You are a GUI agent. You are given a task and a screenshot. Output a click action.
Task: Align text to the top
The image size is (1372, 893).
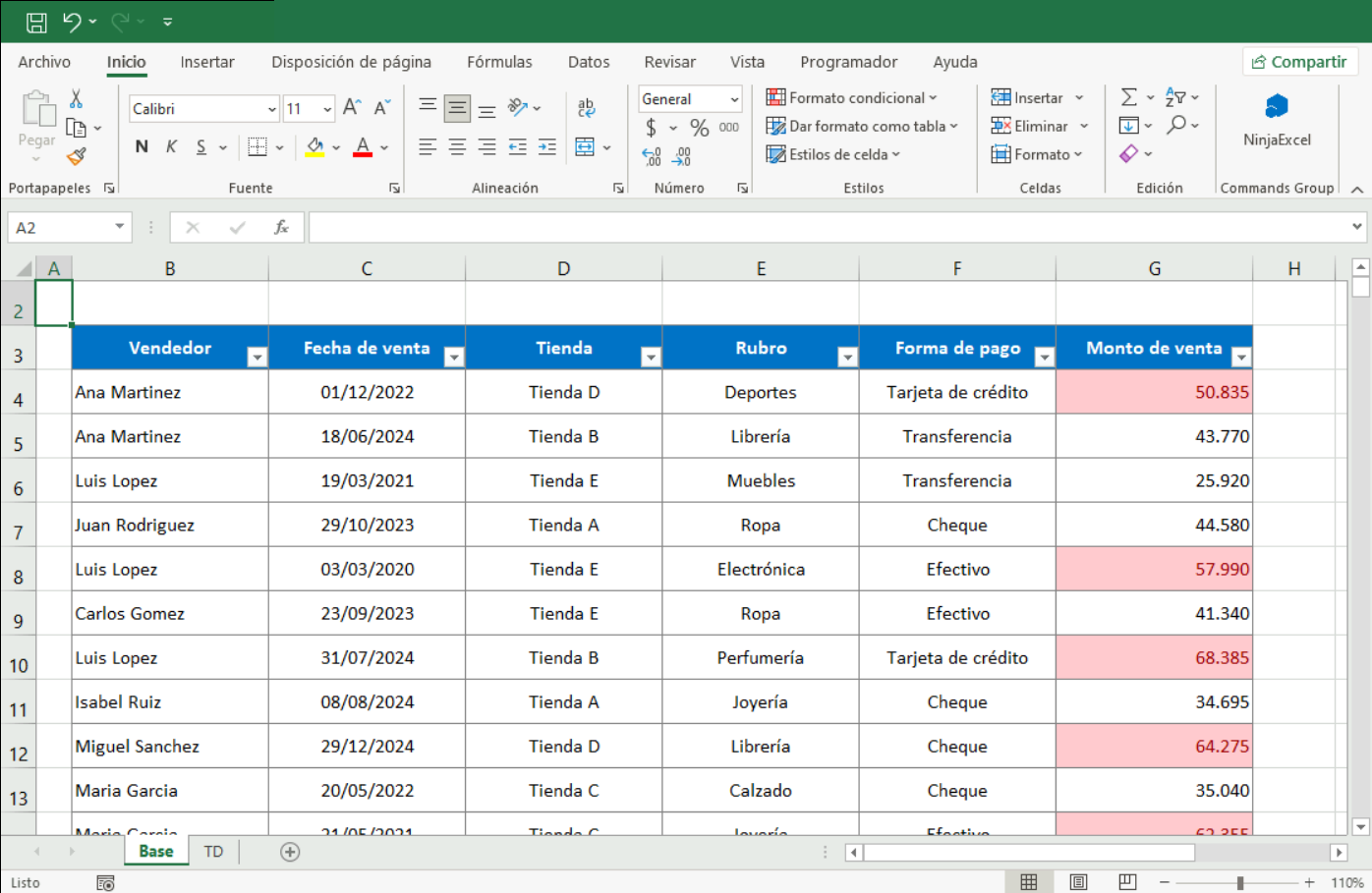click(x=428, y=107)
